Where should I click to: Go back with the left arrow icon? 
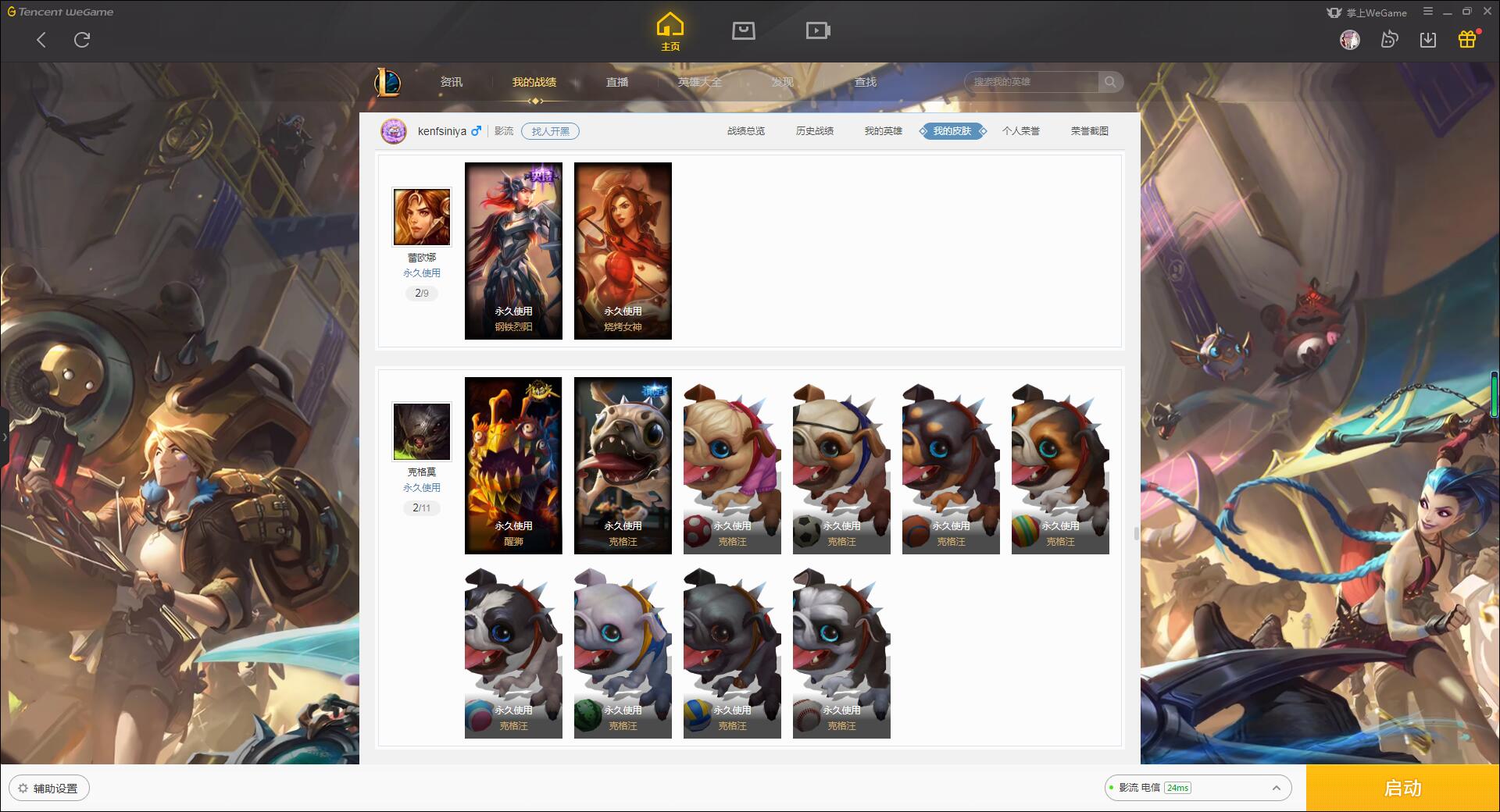coord(41,40)
